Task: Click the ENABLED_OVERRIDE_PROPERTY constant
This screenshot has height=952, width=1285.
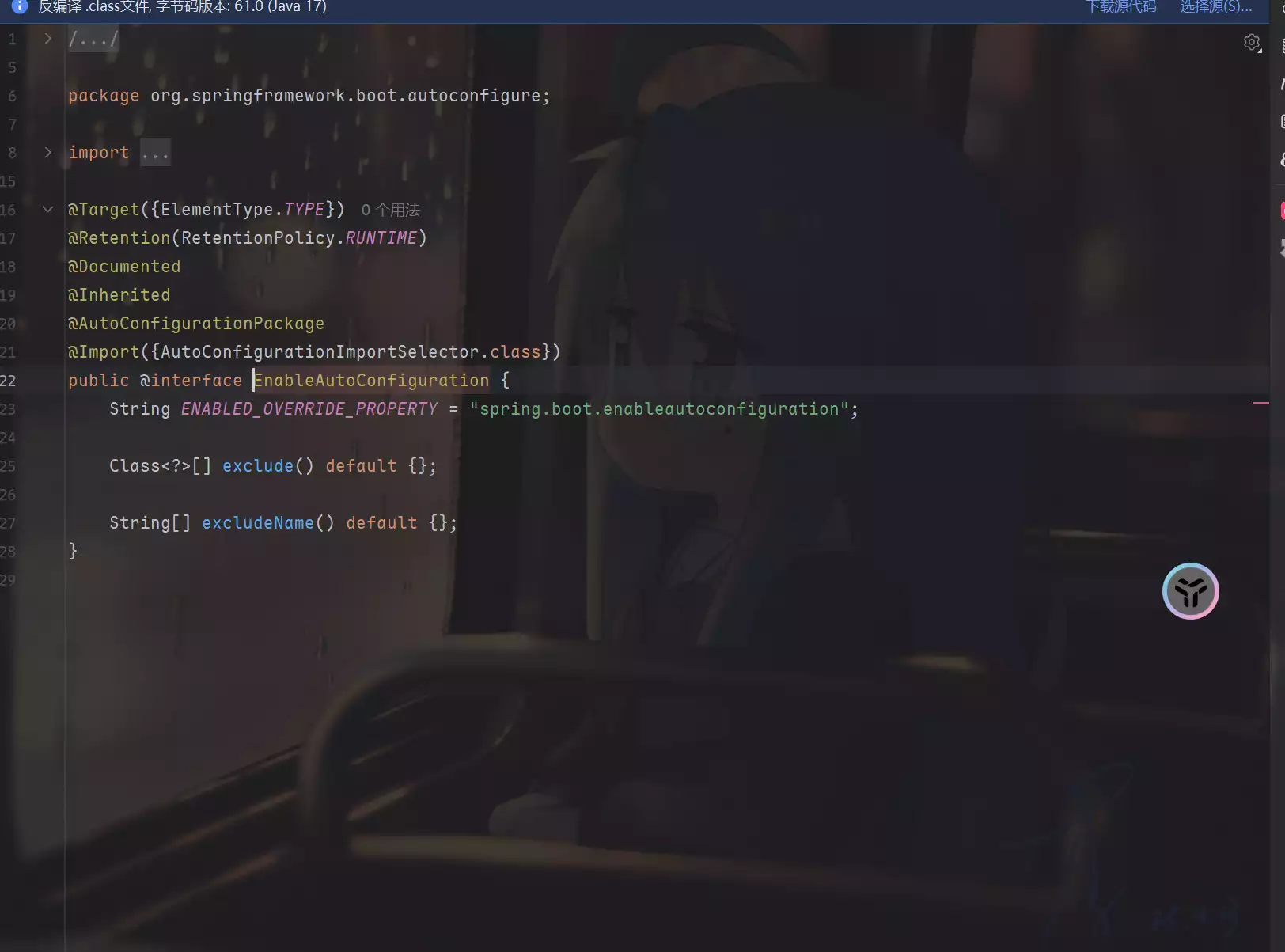Action: [x=309, y=409]
